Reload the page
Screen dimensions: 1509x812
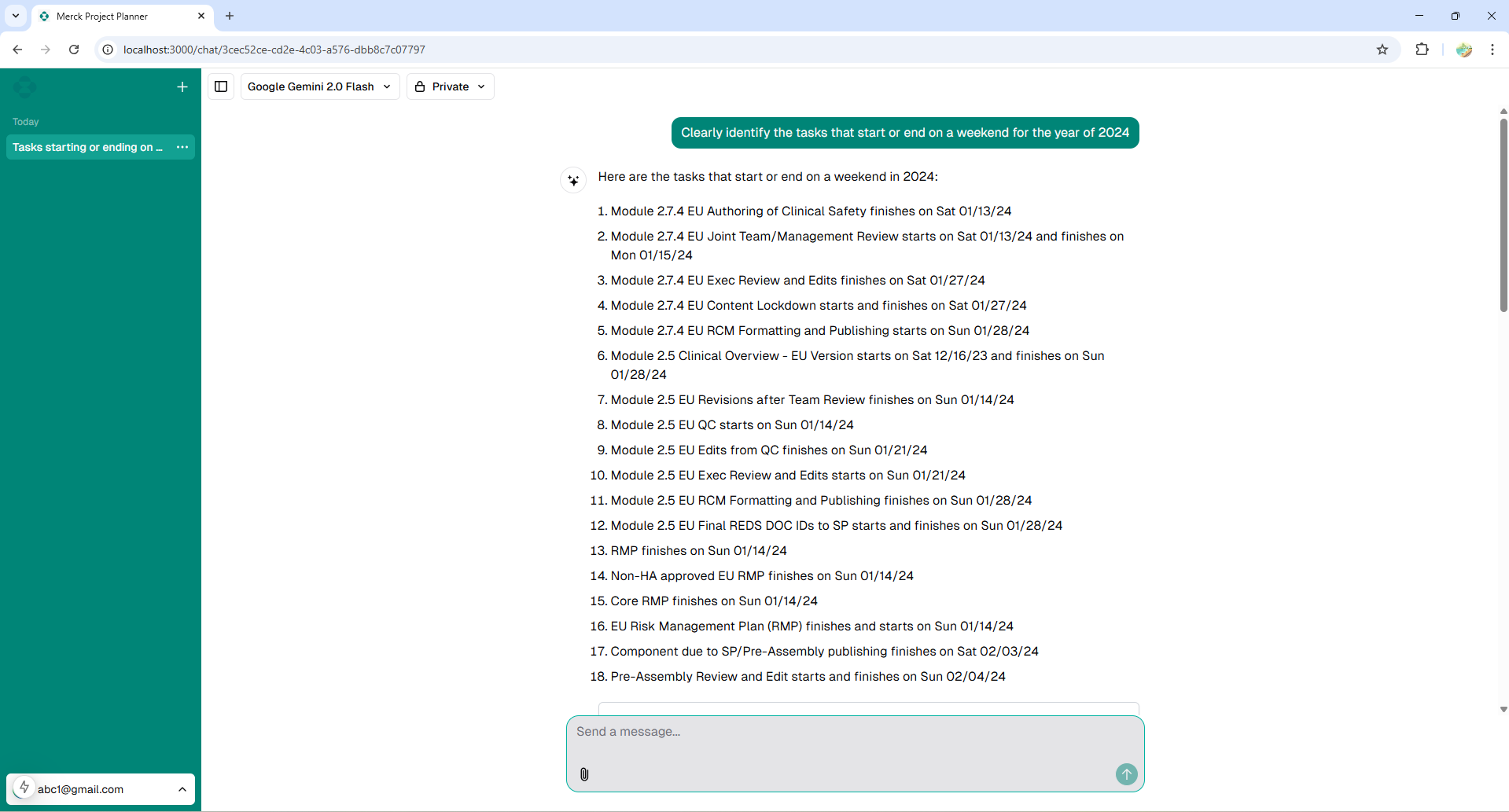[74, 50]
